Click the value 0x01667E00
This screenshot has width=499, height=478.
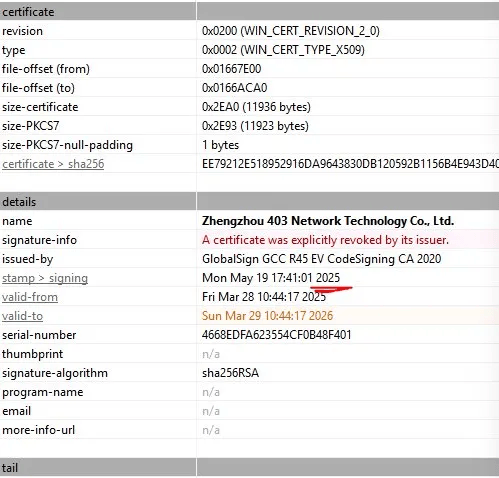pyautogui.click(x=232, y=69)
